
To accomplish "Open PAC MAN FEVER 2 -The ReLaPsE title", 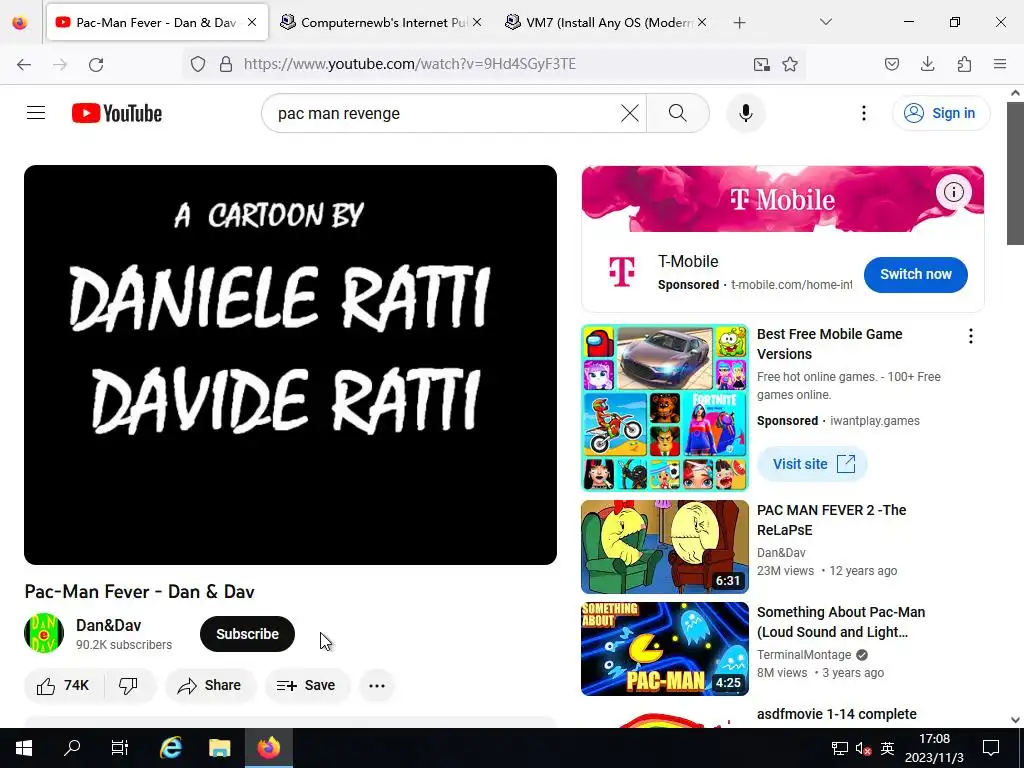I will pyautogui.click(x=831, y=520).
